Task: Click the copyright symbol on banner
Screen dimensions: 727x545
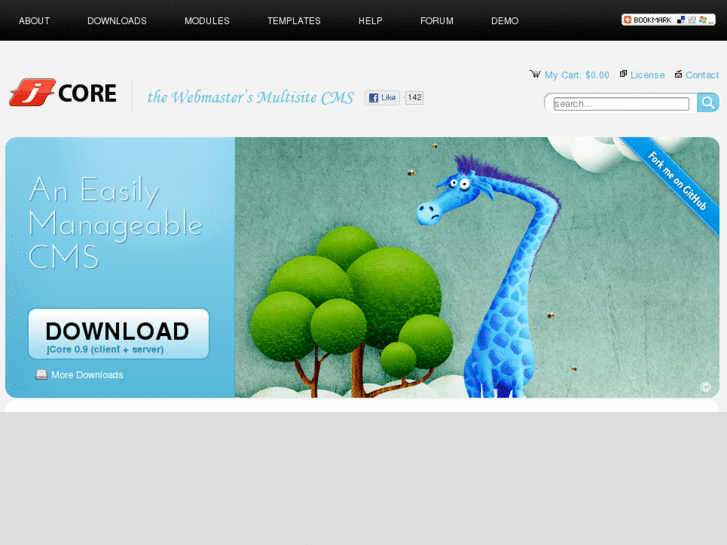Action: pyautogui.click(x=705, y=387)
